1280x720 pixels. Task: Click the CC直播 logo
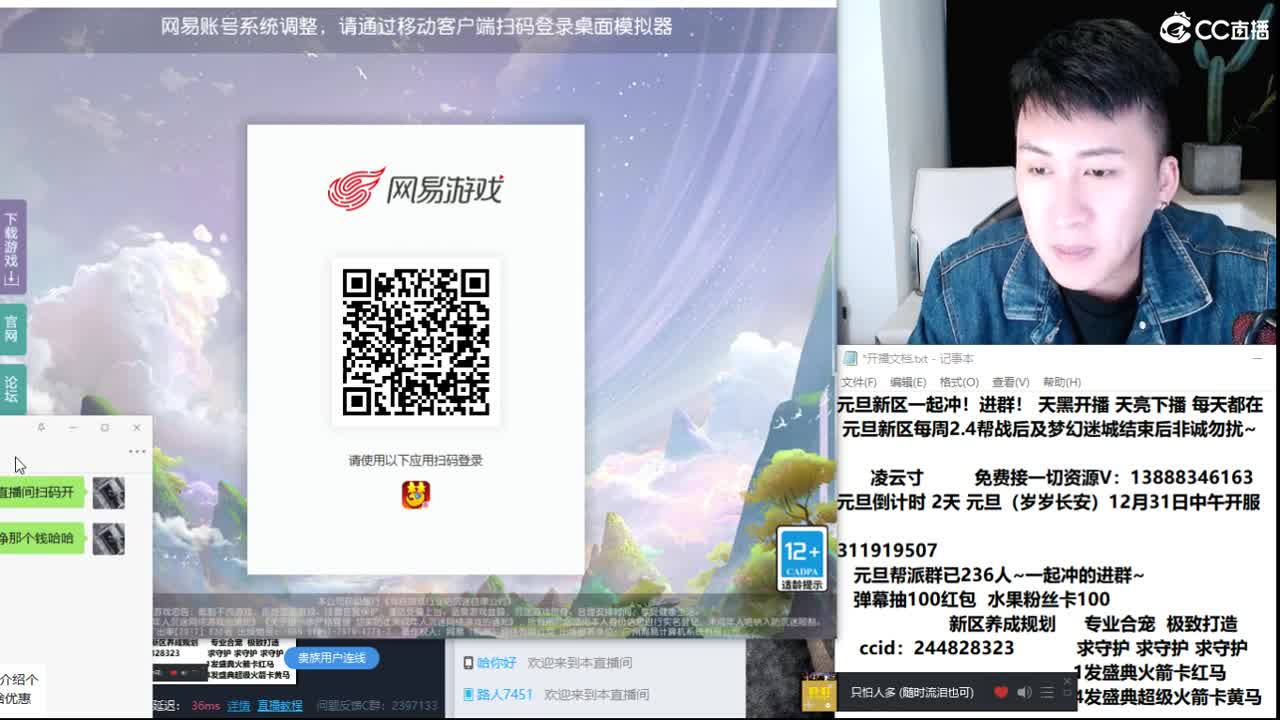point(1215,28)
